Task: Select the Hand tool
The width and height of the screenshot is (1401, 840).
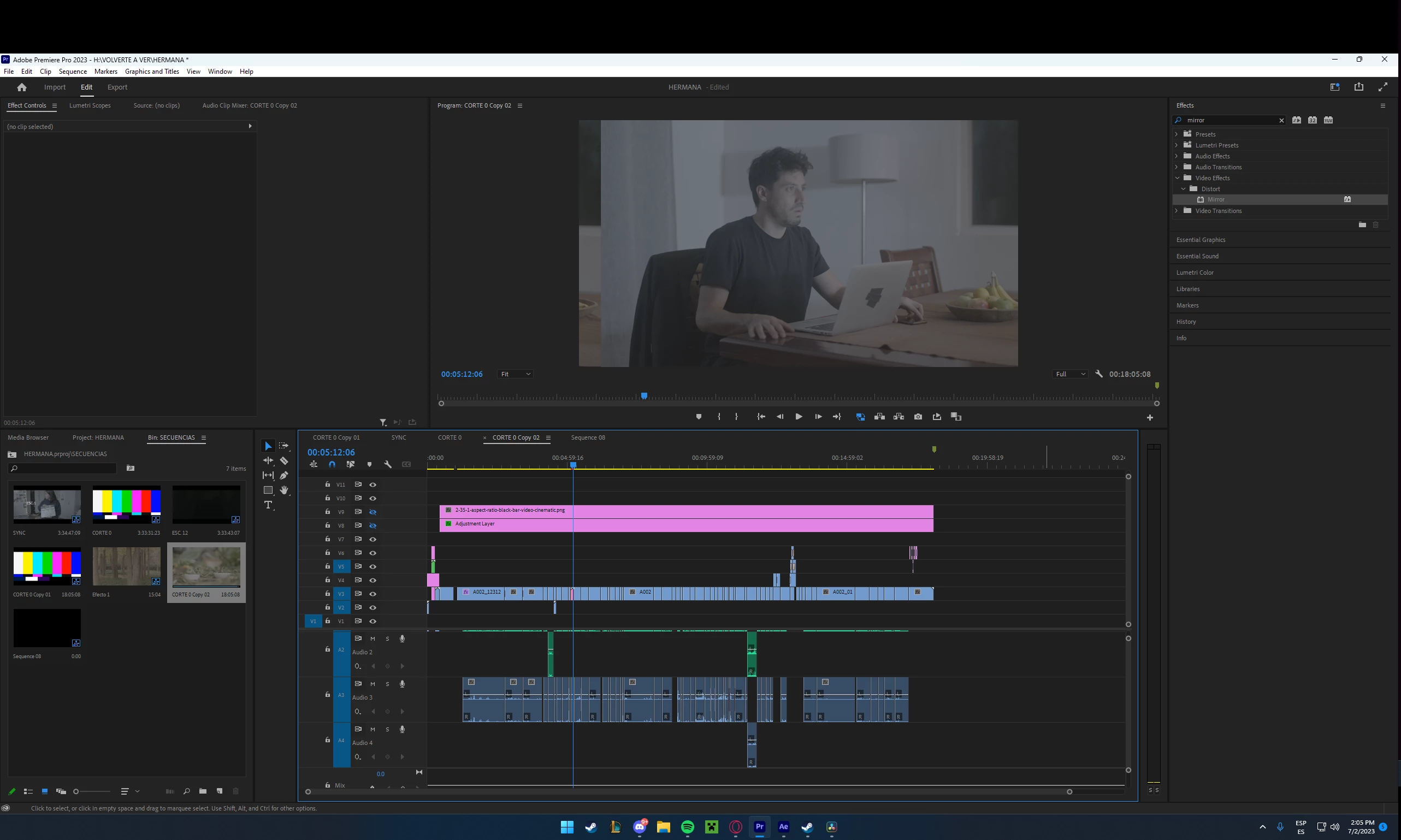Action: [284, 490]
